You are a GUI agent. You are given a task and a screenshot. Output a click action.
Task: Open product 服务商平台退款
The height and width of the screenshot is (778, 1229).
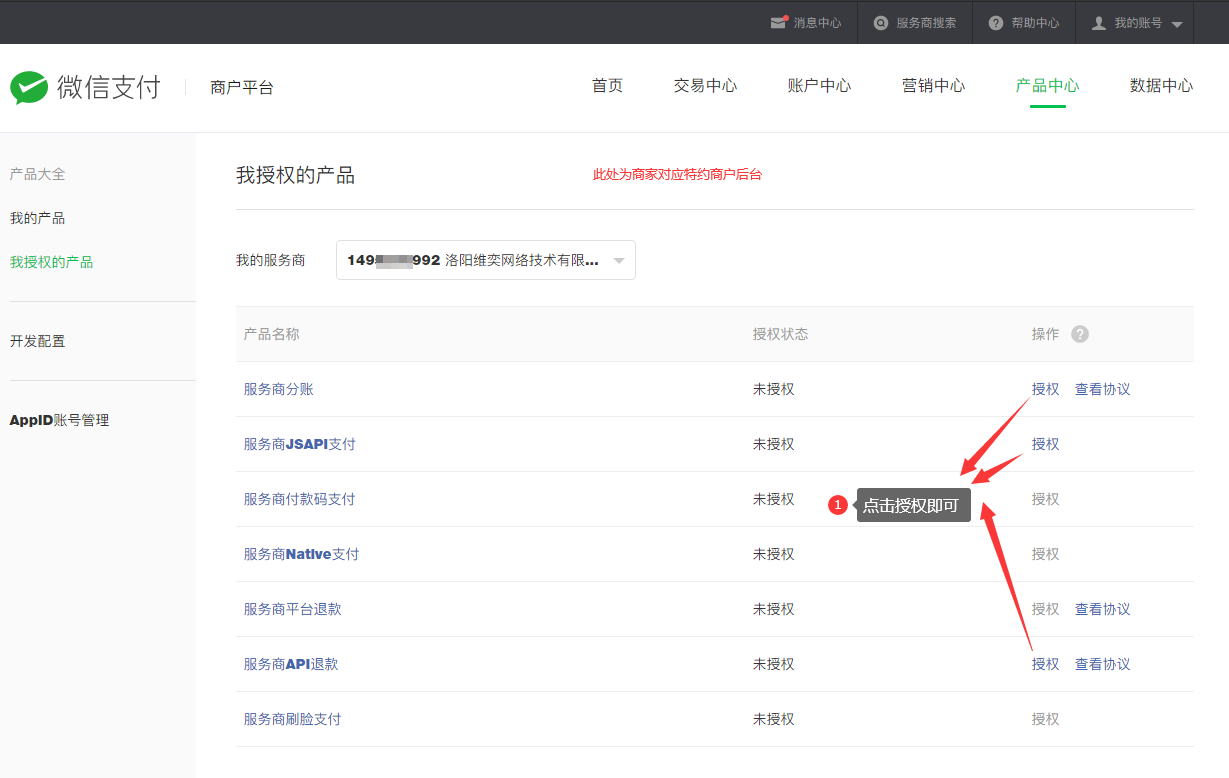292,609
